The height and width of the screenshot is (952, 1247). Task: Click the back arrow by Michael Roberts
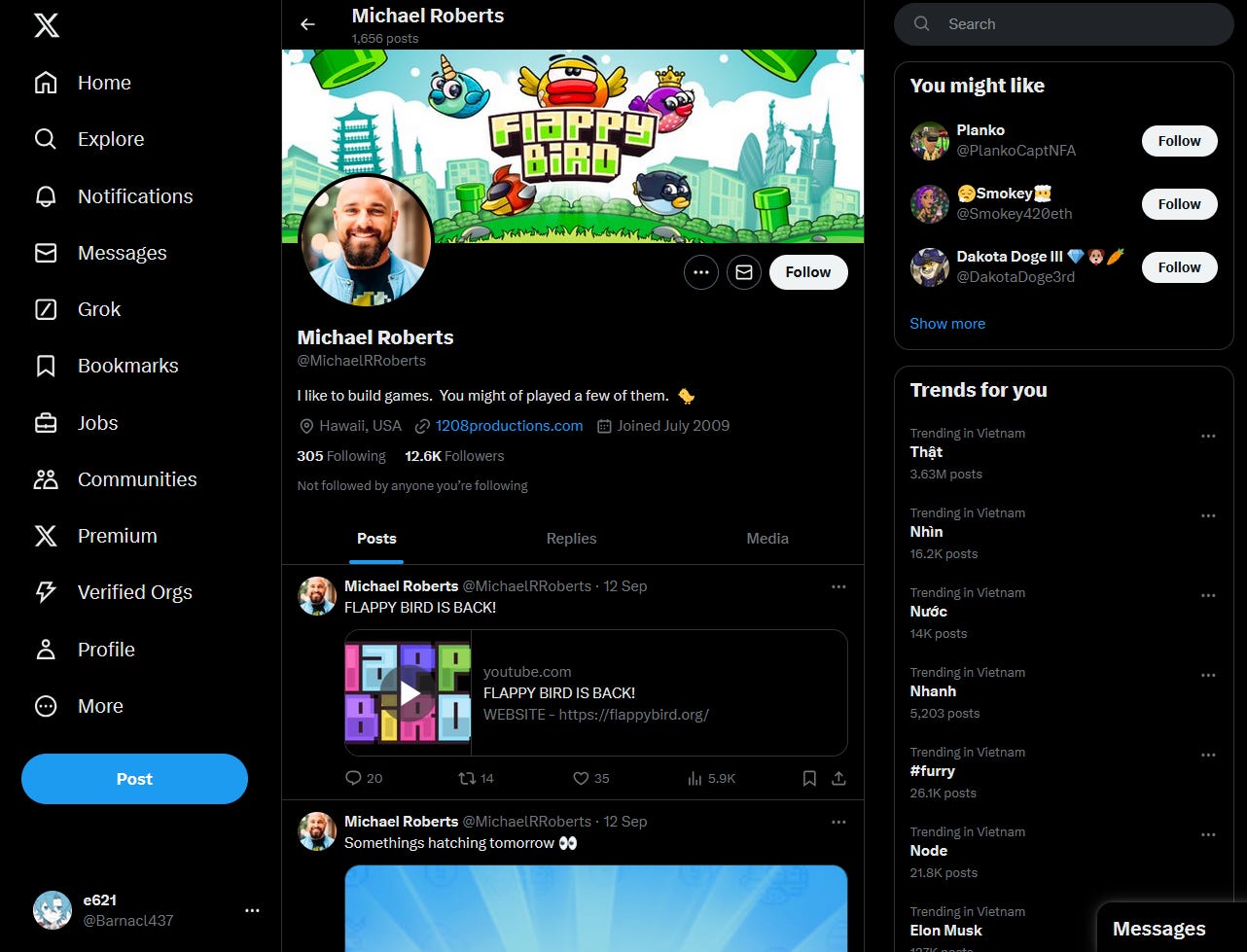[x=307, y=24]
